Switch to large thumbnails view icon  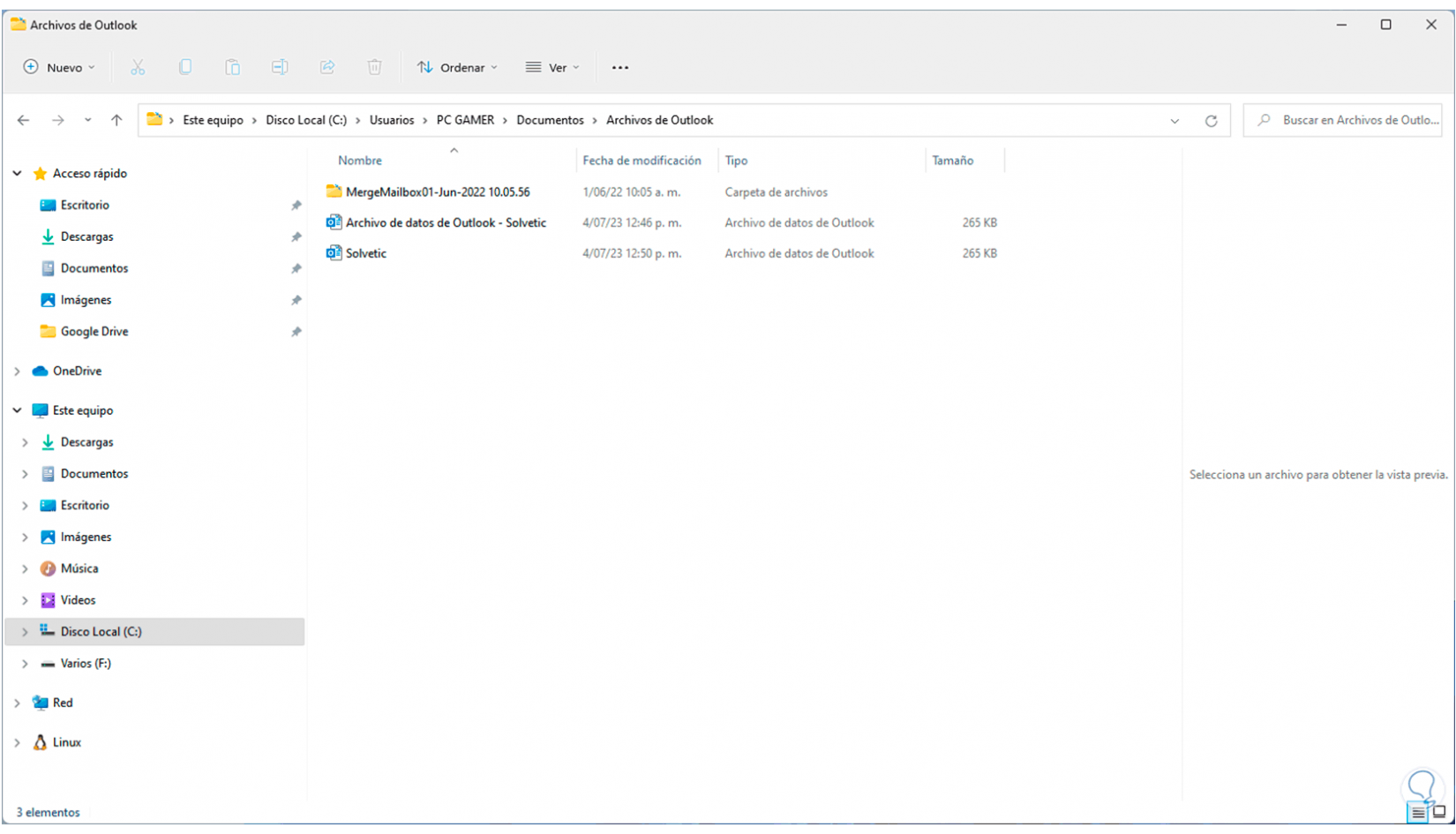click(x=1439, y=813)
